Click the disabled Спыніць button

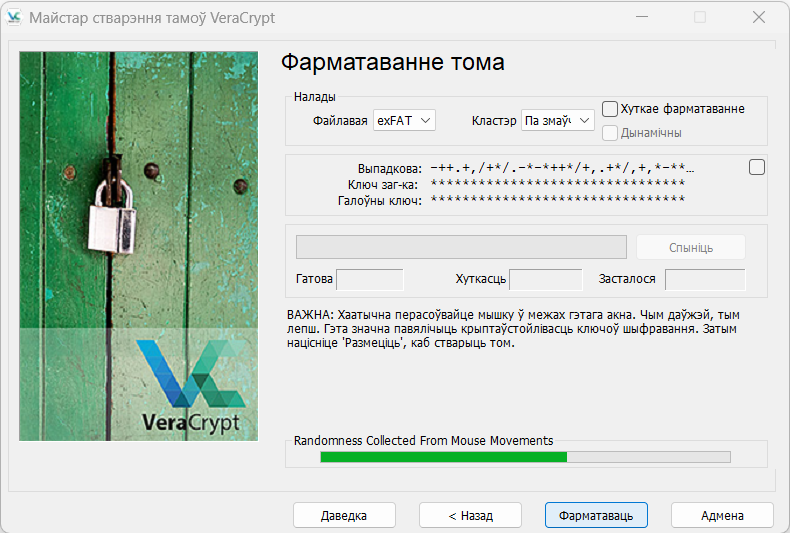coord(691,247)
